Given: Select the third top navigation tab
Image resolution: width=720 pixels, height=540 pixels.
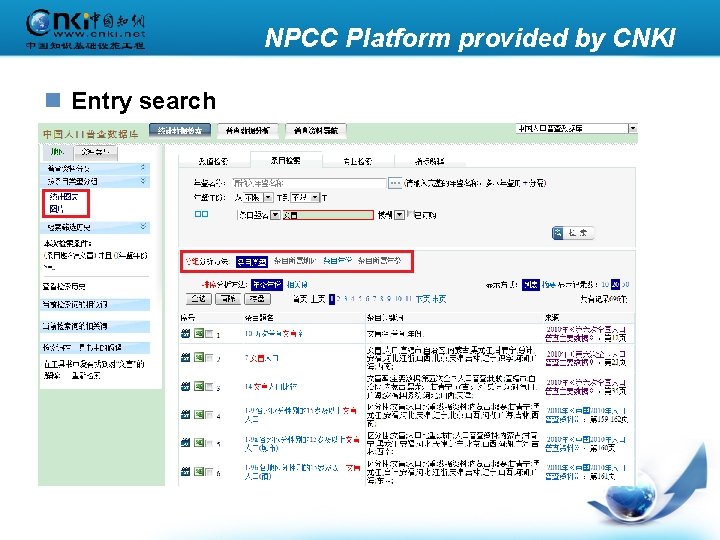Looking at the screenshot, I should click(315, 131).
